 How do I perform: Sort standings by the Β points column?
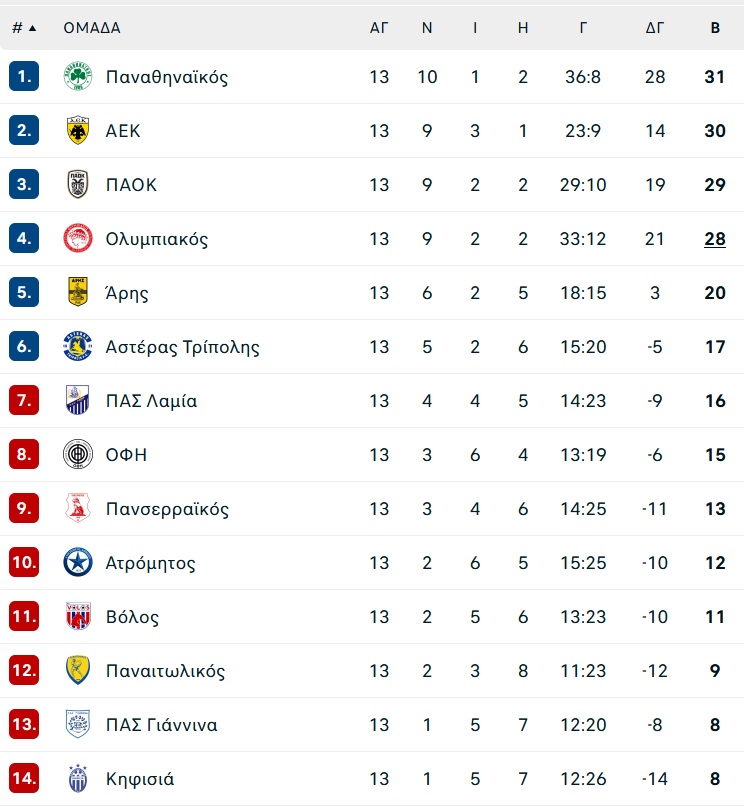(x=715, y=28)
